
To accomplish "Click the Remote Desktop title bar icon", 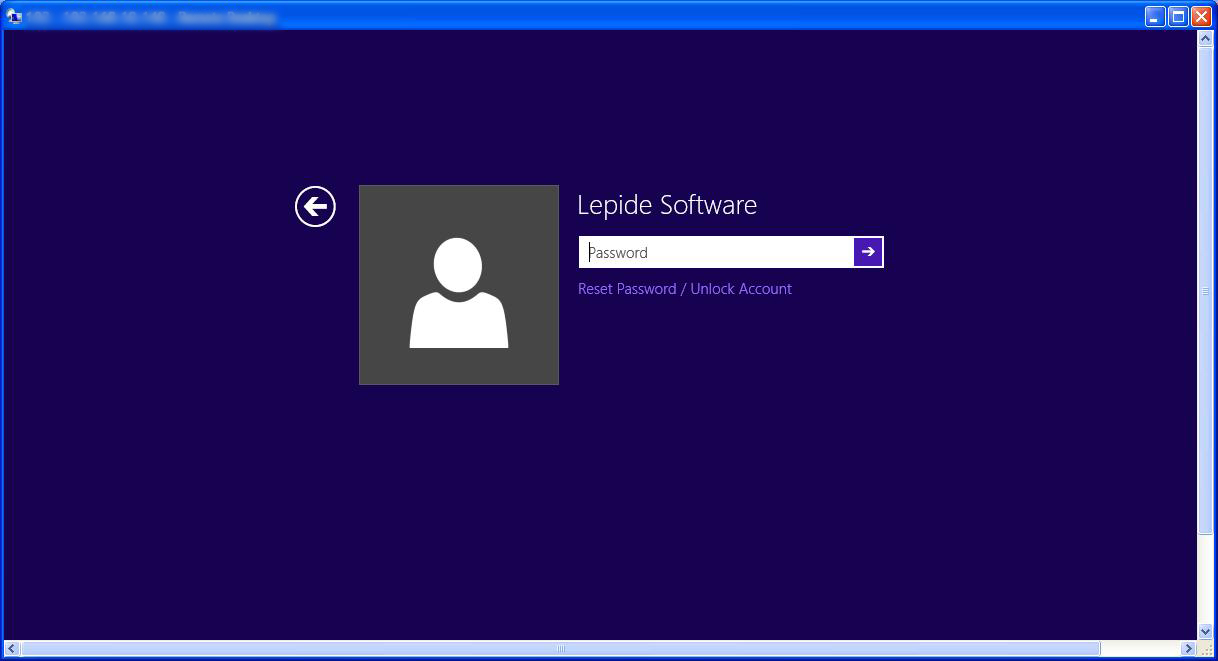I will [x=14, y=16].
